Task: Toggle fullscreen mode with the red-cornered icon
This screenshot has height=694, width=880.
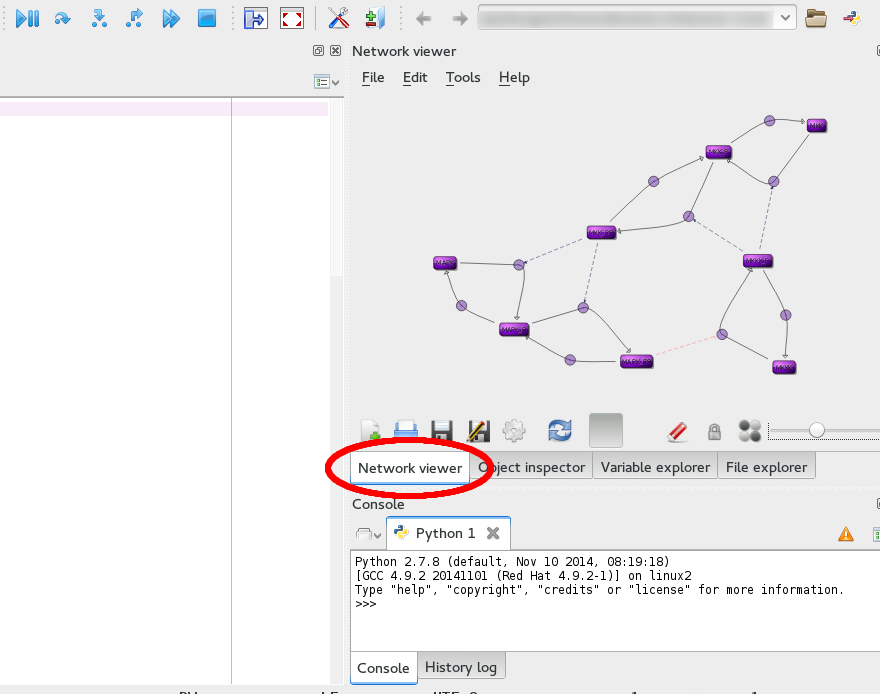Action: tap(292, 17)
